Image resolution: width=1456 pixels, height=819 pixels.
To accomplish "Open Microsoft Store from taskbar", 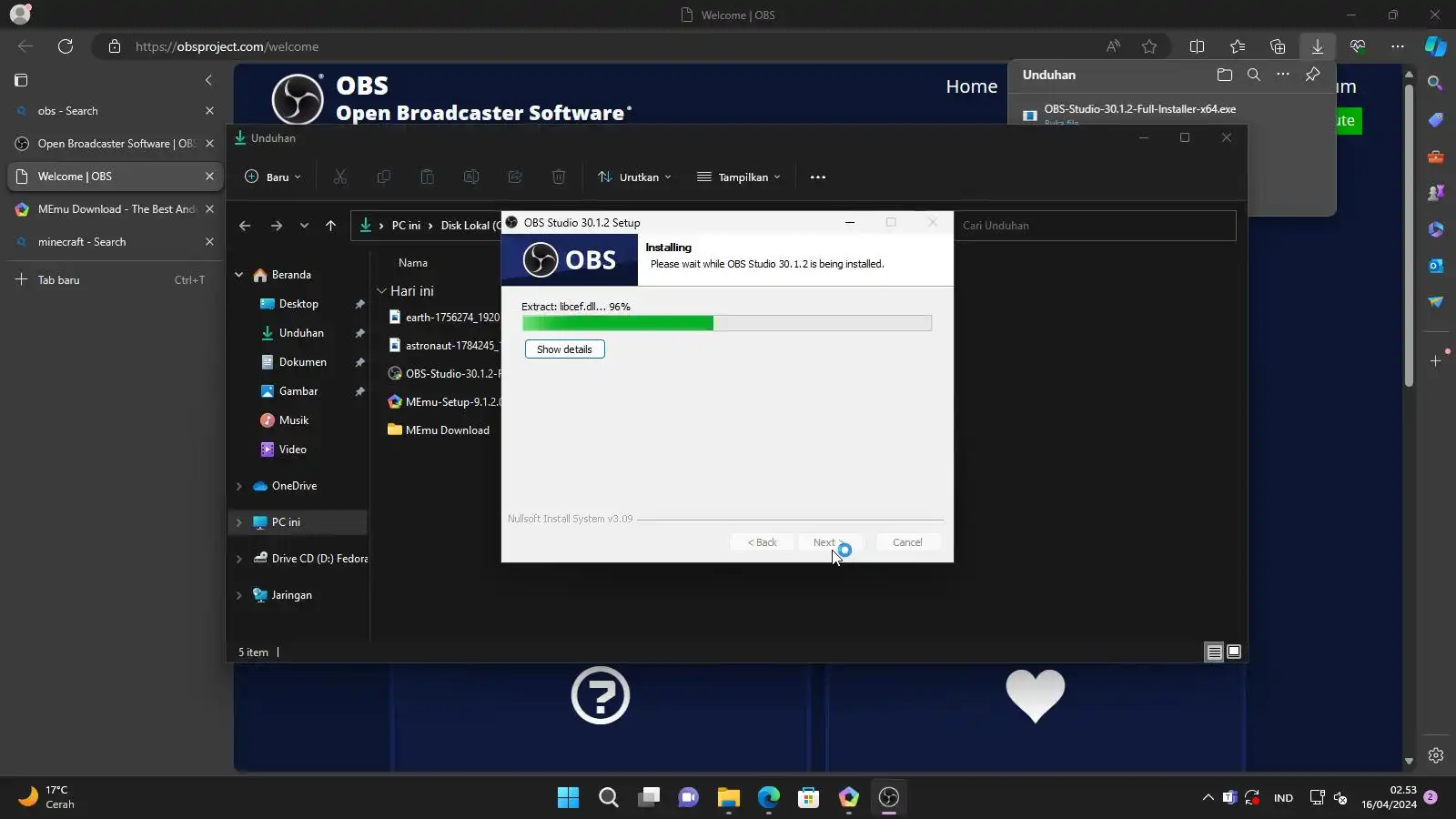I will [808, 798].
